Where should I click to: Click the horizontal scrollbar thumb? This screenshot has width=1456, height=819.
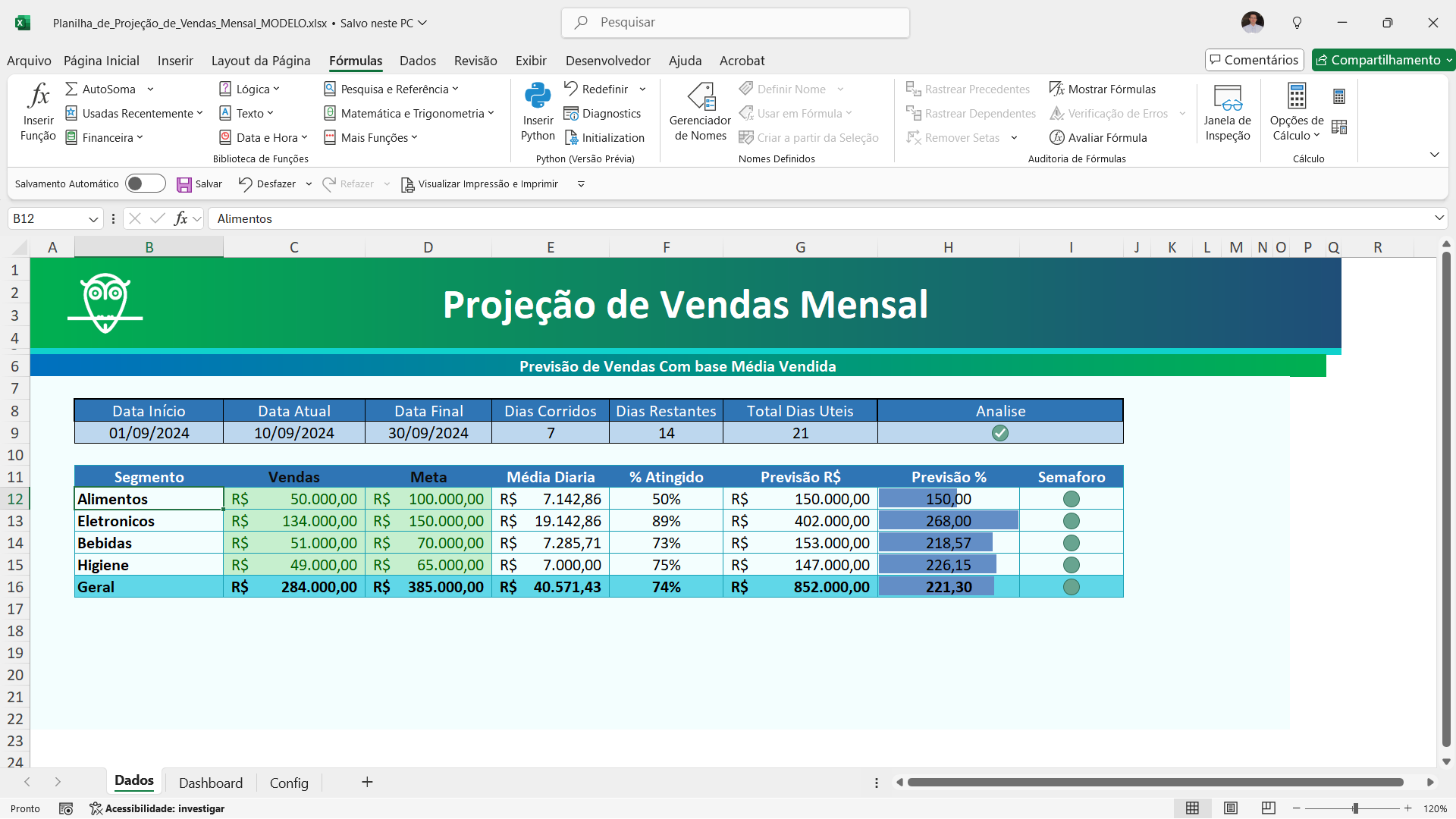click(x=1156, y=782)
